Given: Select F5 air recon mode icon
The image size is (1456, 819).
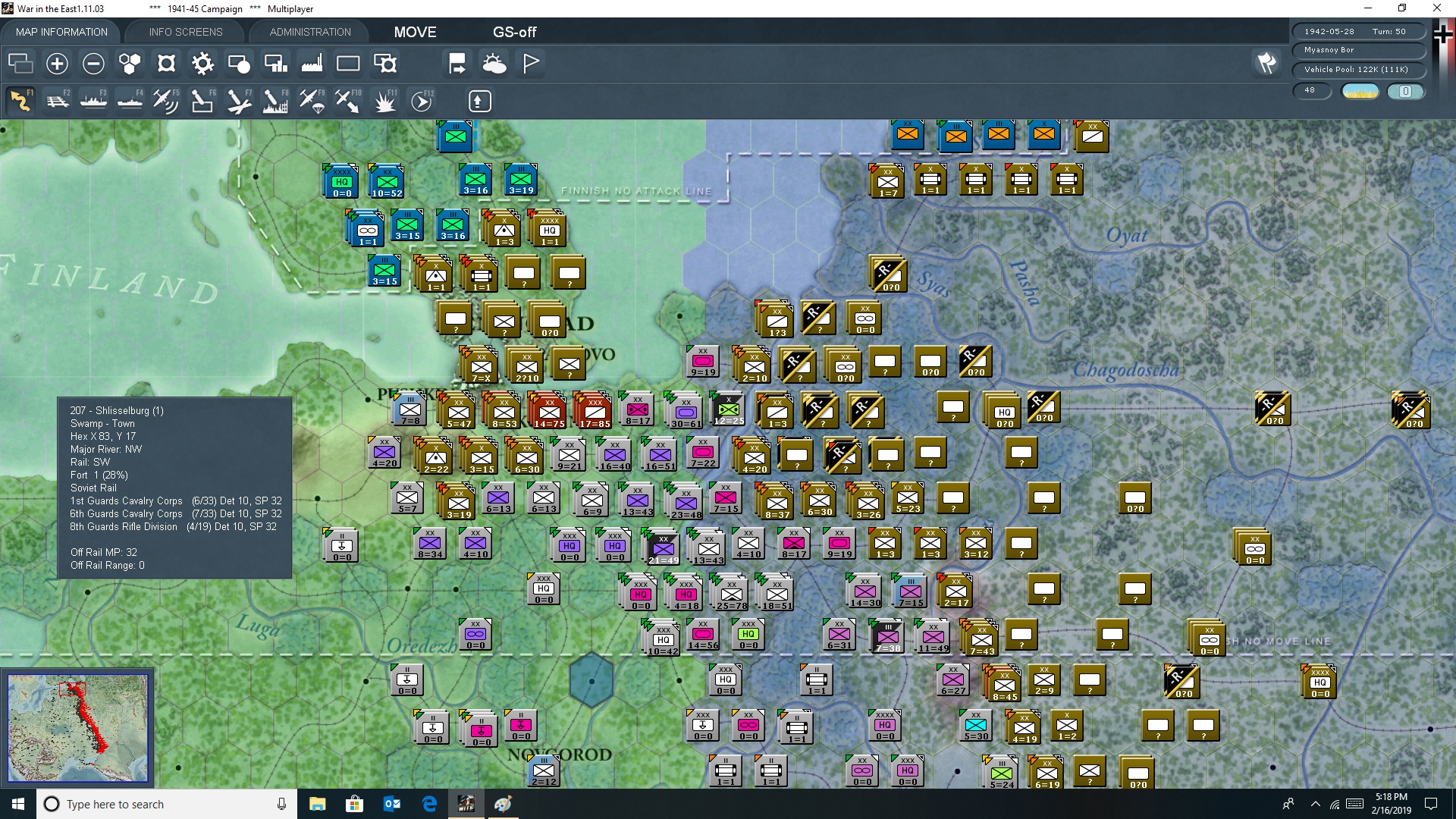Looking at the screenshot, I should (x=166, y=101).
